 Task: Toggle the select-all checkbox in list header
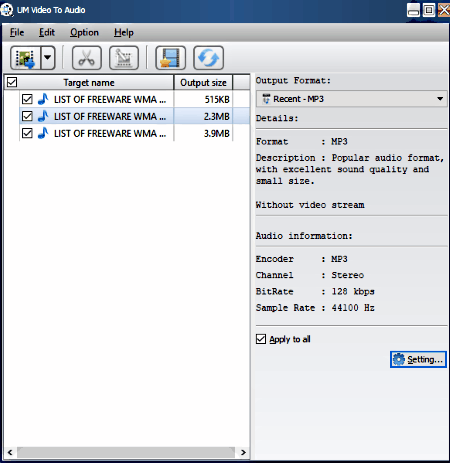(x=12, y=82)
